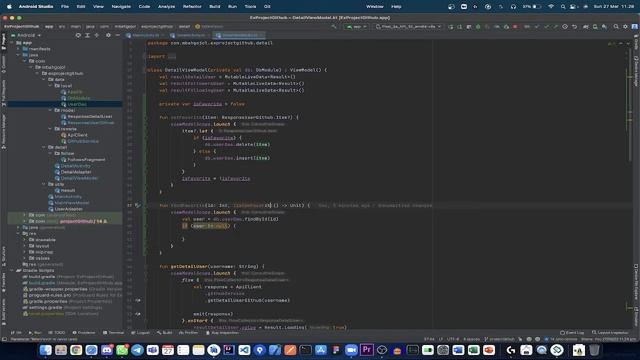Open the app run configuration dropdown
The image size is (640, 360).
(357, 27)
